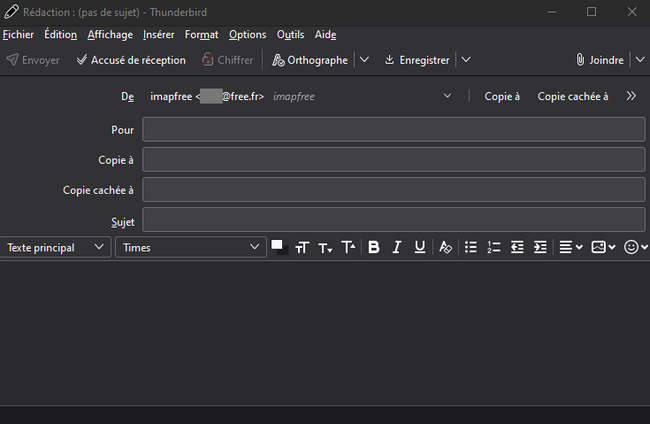Indent the text
This screenshot has width=650, height=424.
[540, 247]
